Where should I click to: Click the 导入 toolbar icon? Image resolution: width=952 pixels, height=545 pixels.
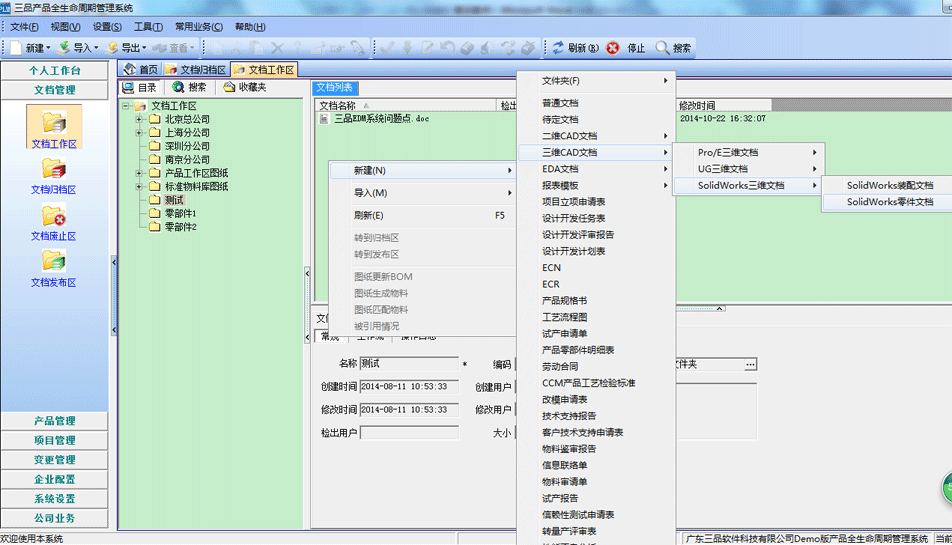coord(65,48)
